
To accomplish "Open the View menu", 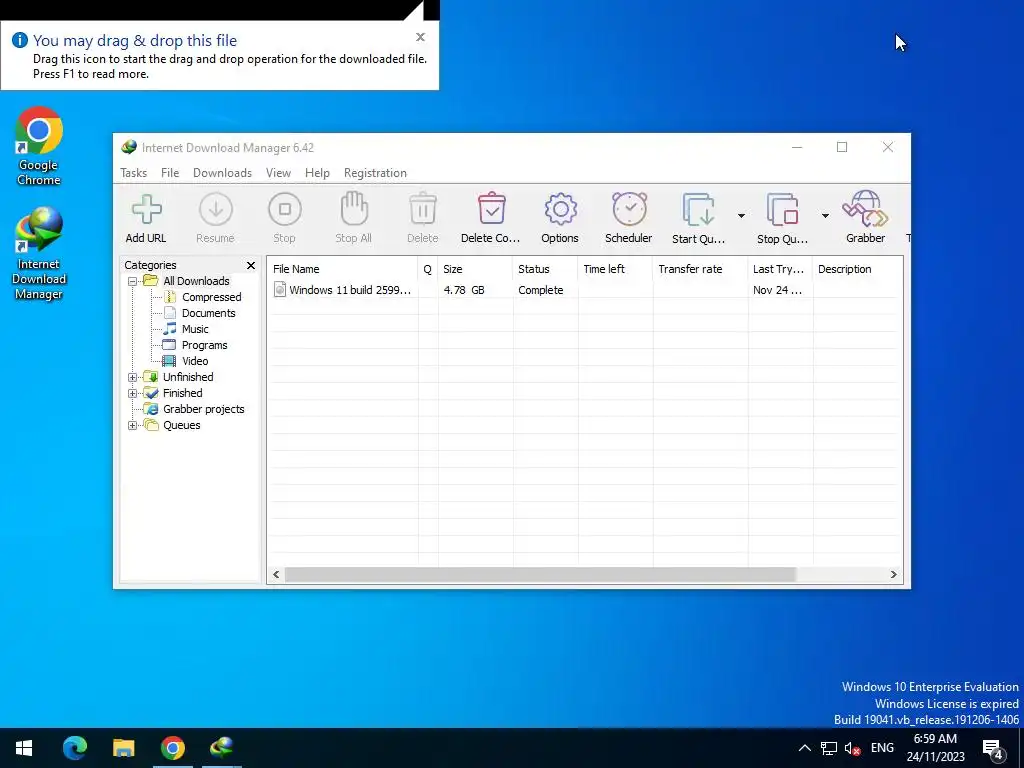I will (278, 173).
